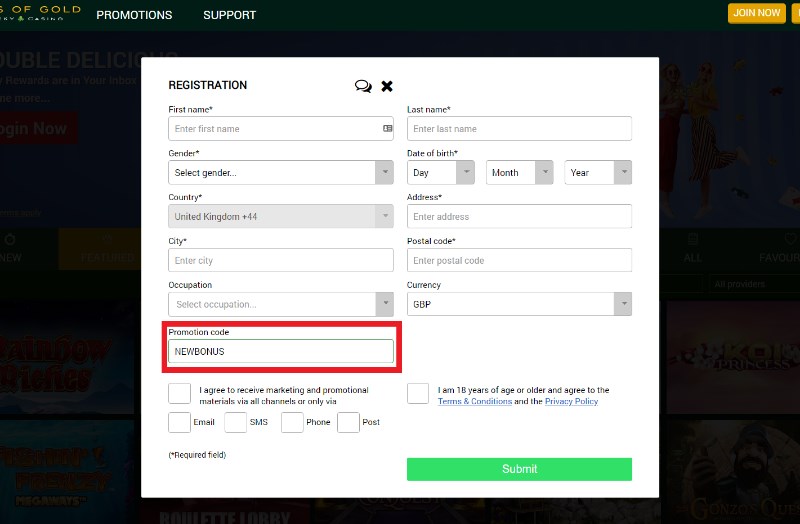Click the Login Now banner button
The image size is (800, 524).
click(x=39, y=129)
